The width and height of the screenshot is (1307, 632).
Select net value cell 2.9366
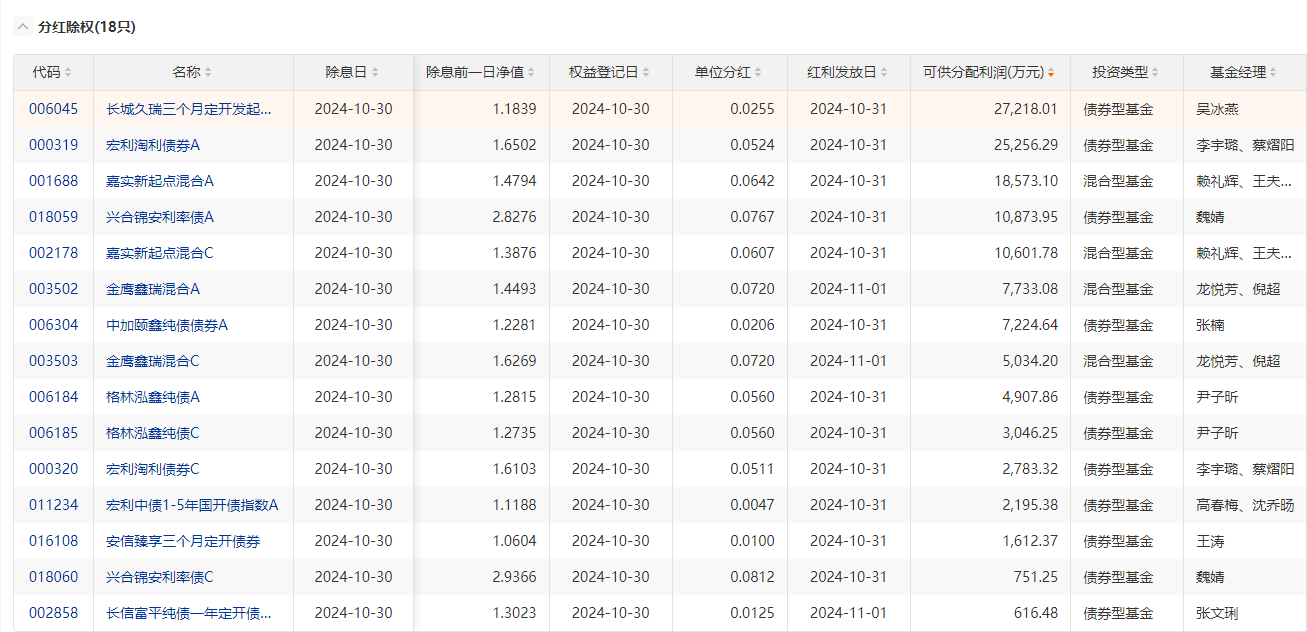click(x=514, y=577)
